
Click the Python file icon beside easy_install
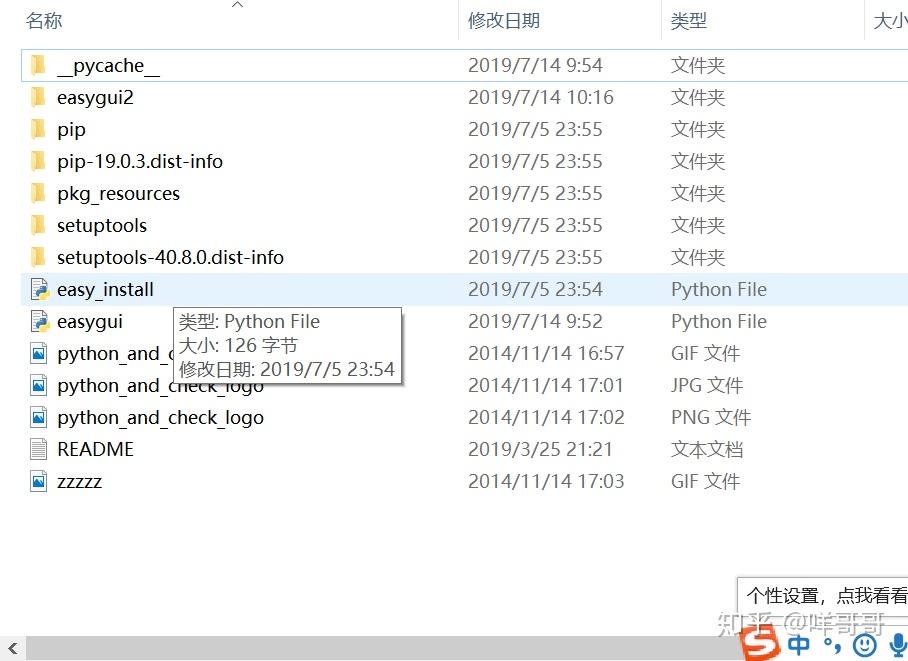[x=37, y=289]
